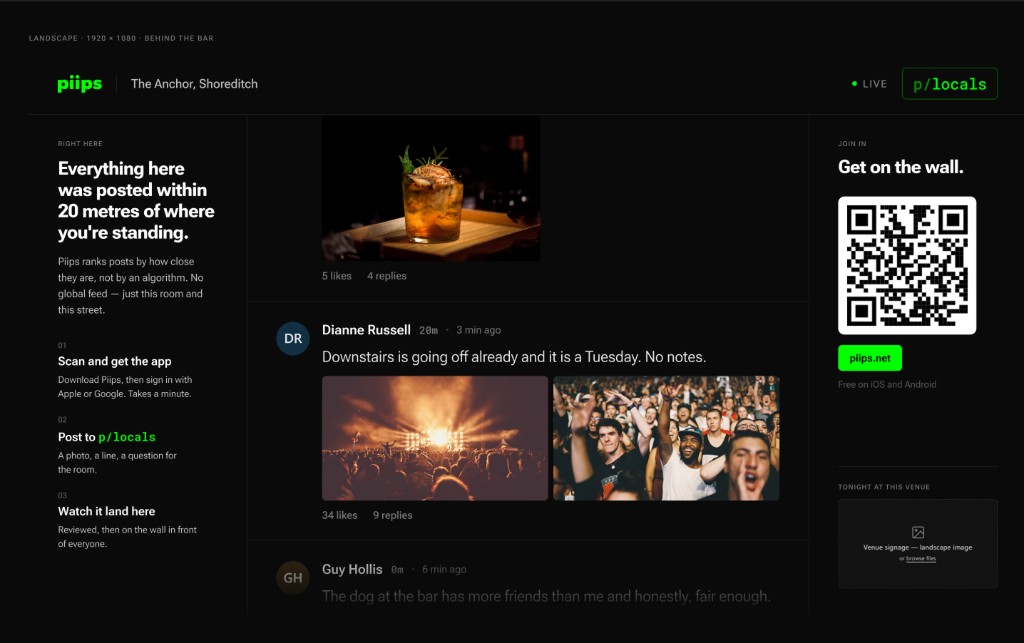
Task: Click 'Free on iOS and Android' text
Action: (x=887, y=384)
